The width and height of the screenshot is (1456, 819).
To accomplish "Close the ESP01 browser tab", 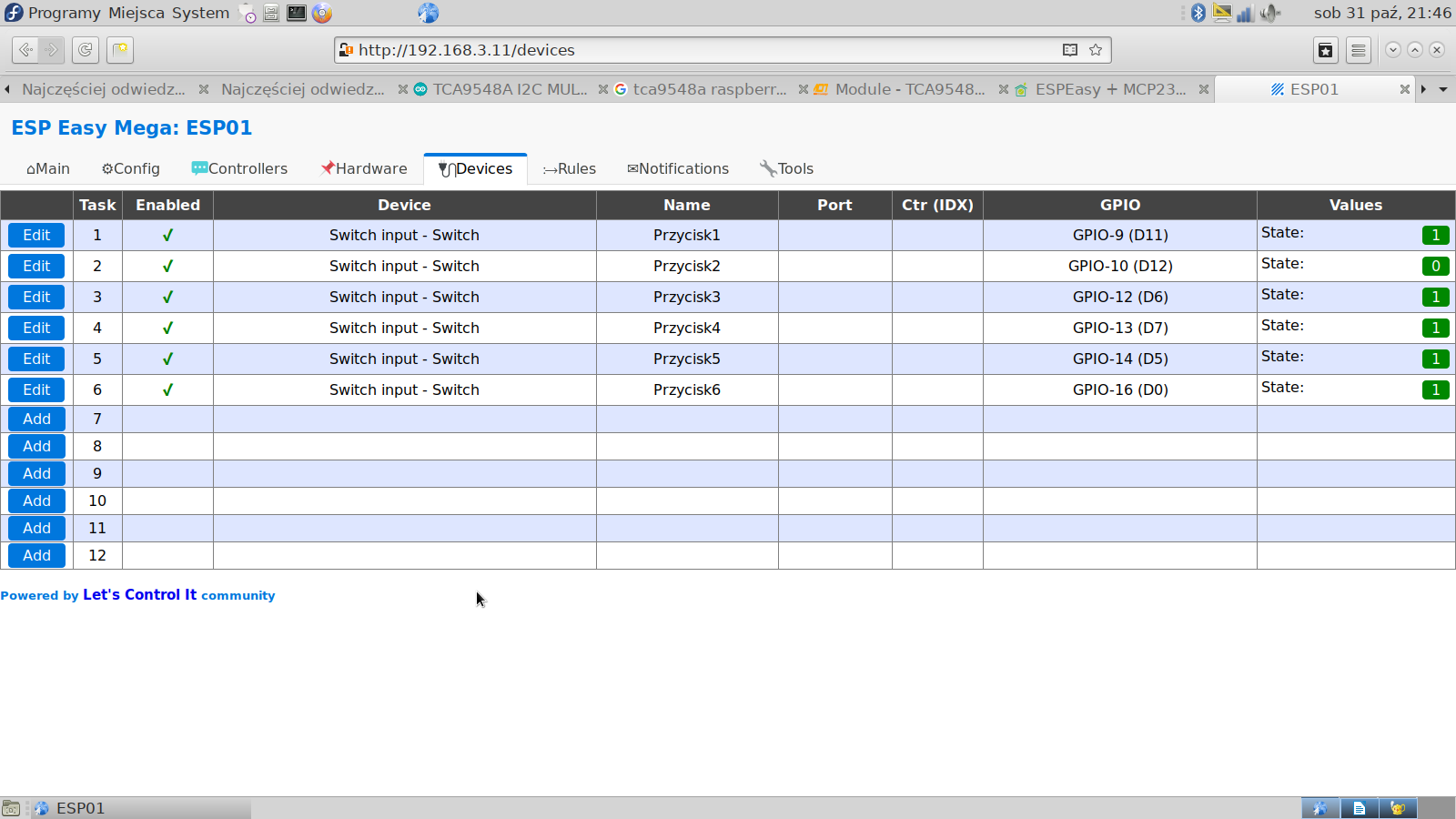I will (x=1405, y=89).
